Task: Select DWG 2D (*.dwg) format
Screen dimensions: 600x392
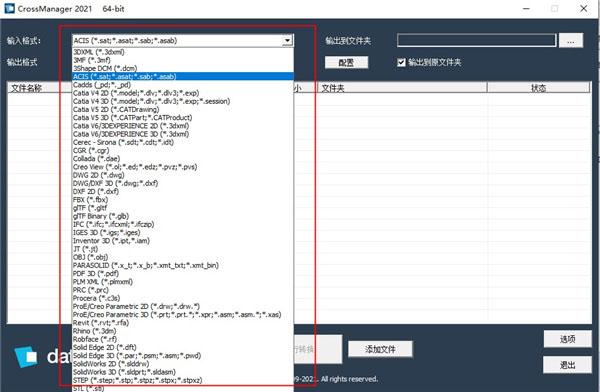Action: (x=183, y=175)
